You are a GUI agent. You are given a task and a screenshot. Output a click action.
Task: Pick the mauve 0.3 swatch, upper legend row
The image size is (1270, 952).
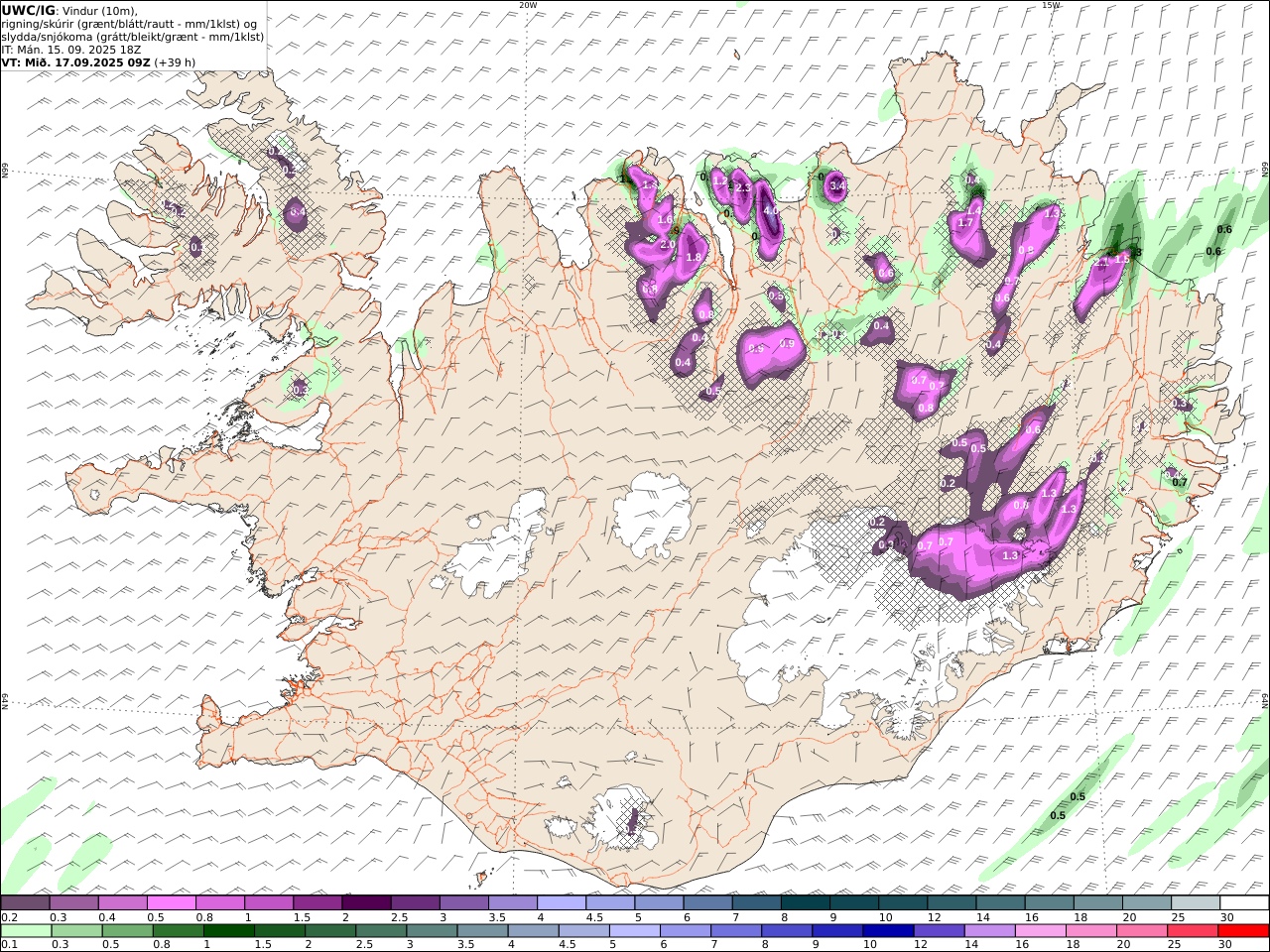click(x=73, y=903)
